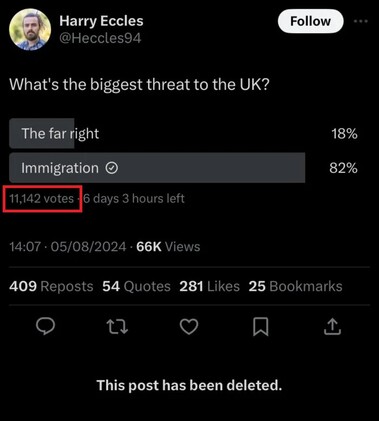The width and height of the screenshot is (379, 421).
Task: Click the 14:07 05/08/2024 timestamp
Action: point(68,247)
